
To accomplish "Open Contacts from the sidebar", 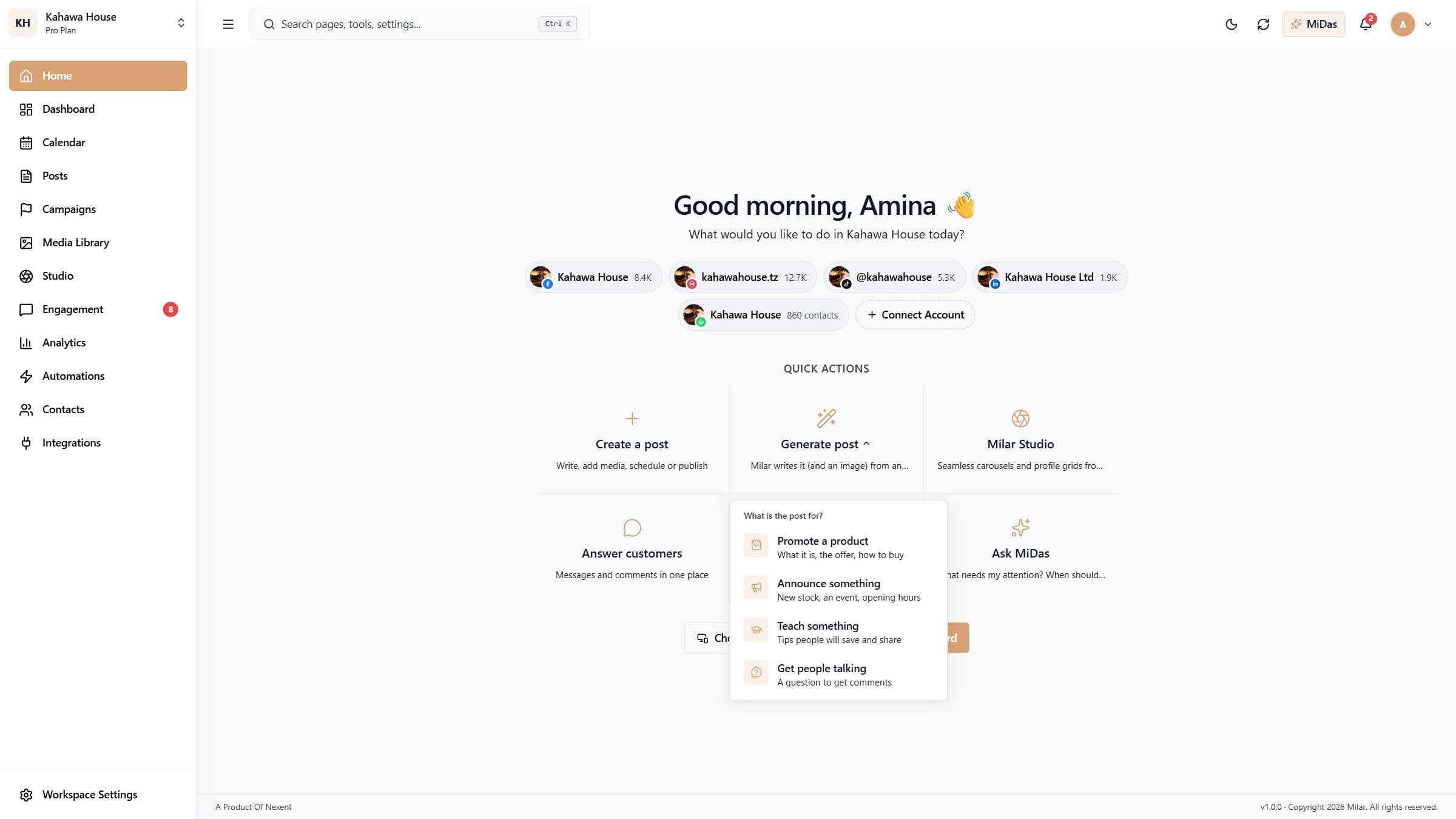I will [98, 409].
